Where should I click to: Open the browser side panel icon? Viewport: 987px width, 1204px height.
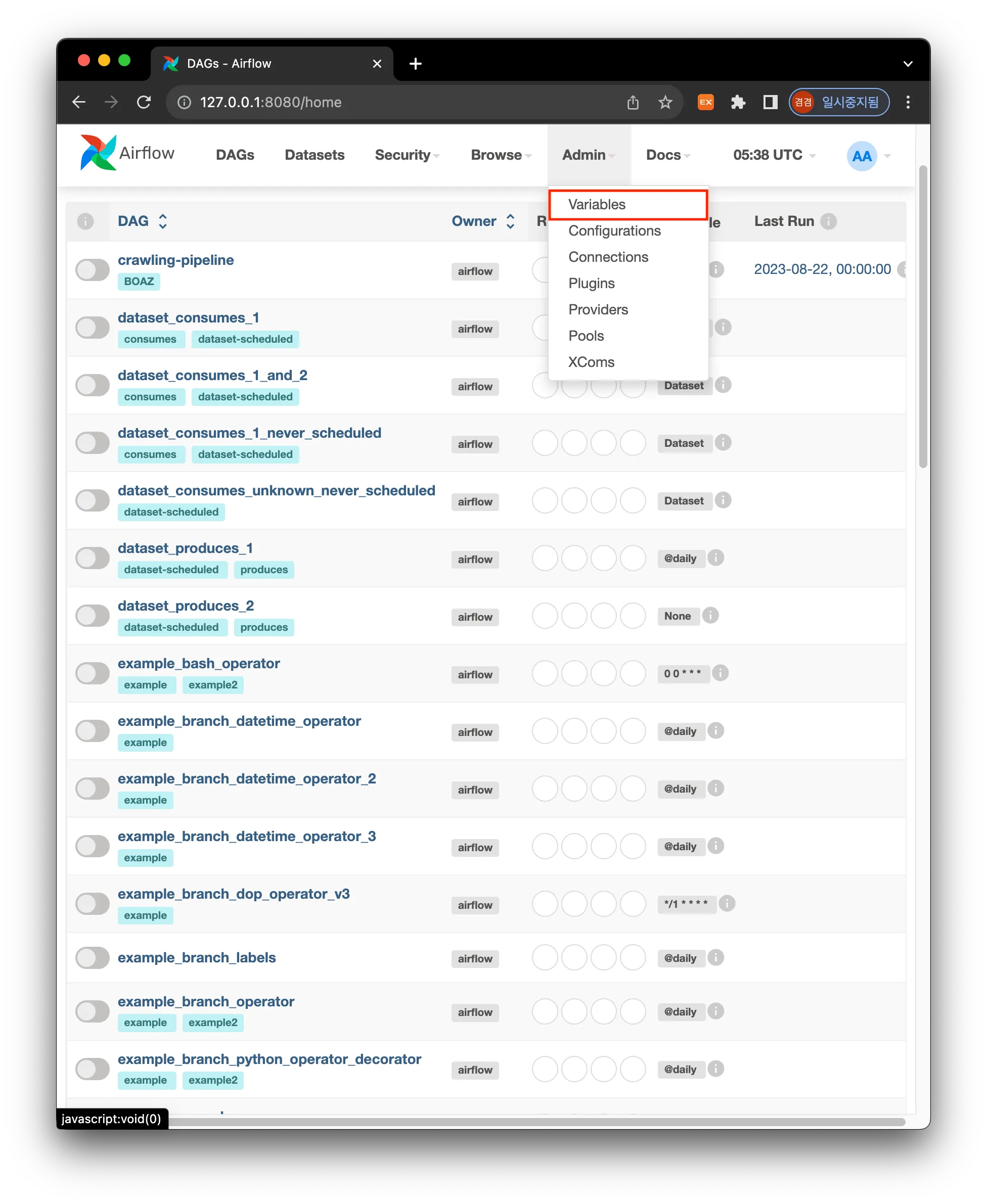pos(770,102)
